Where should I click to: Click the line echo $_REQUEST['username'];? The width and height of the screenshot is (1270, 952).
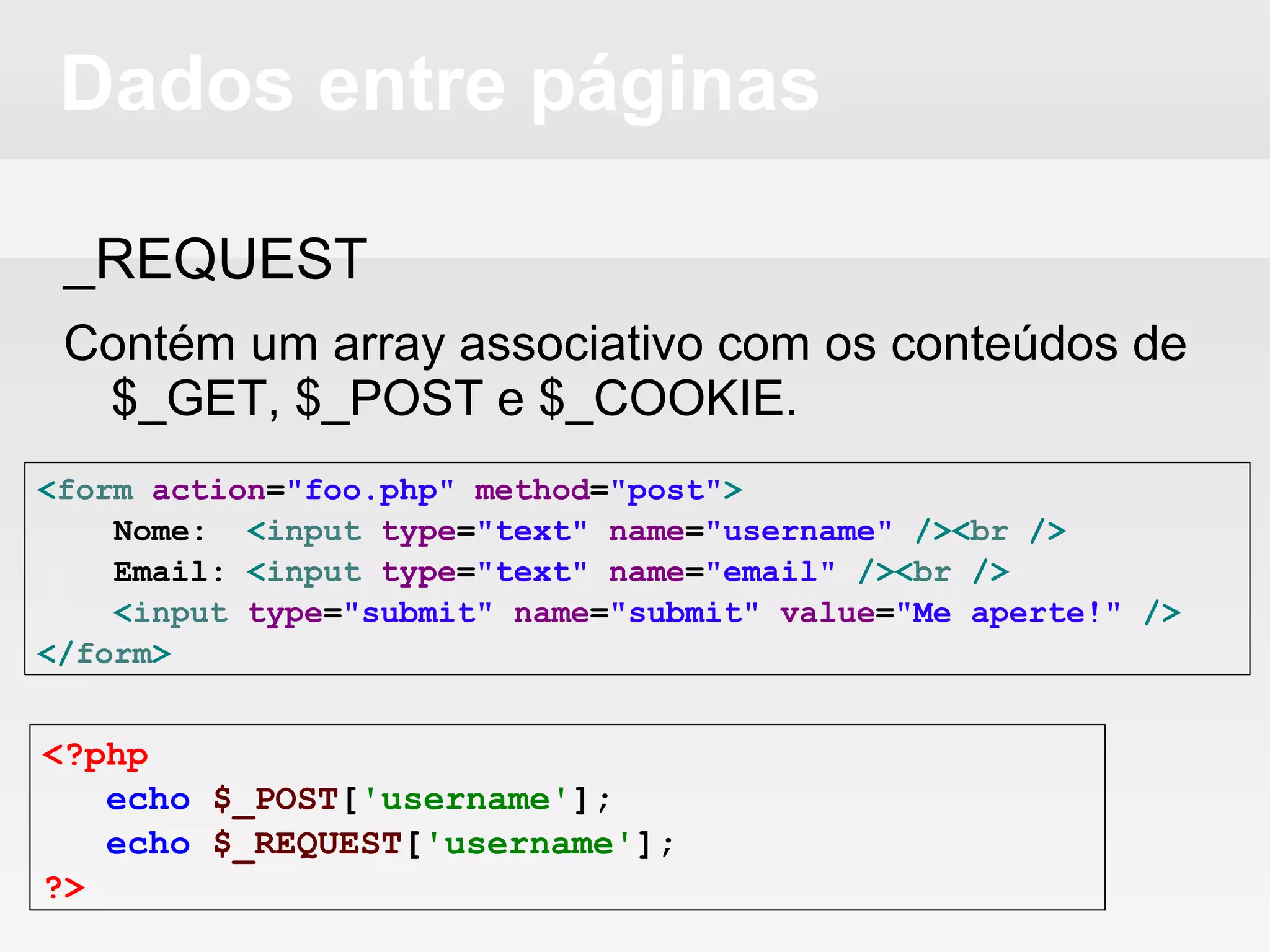(390, 844)
